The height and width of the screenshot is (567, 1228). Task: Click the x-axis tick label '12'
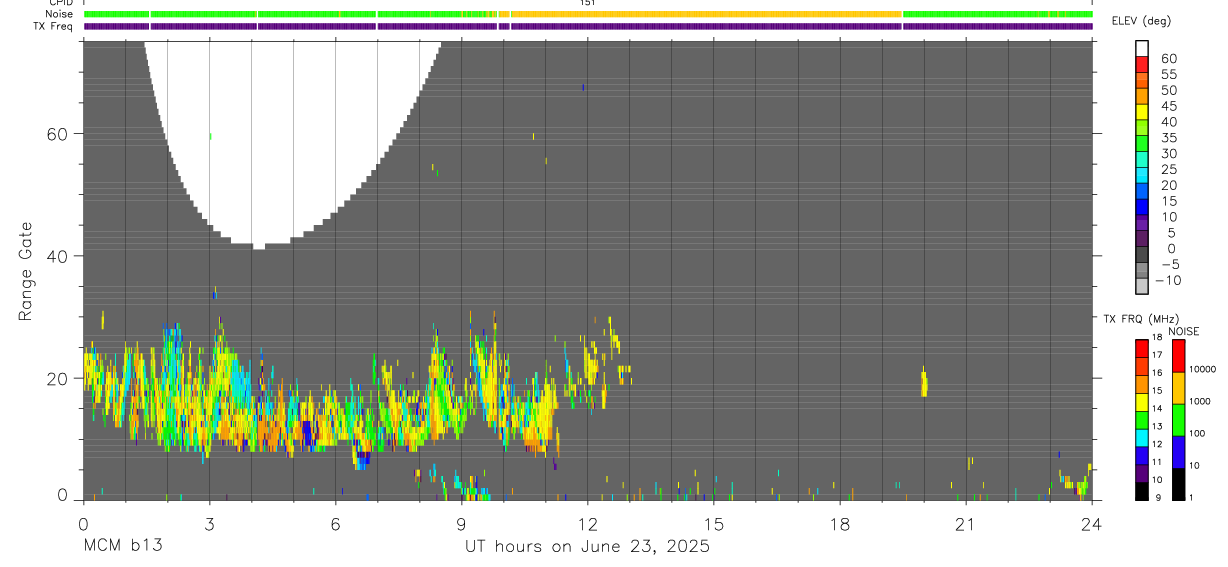587,524
